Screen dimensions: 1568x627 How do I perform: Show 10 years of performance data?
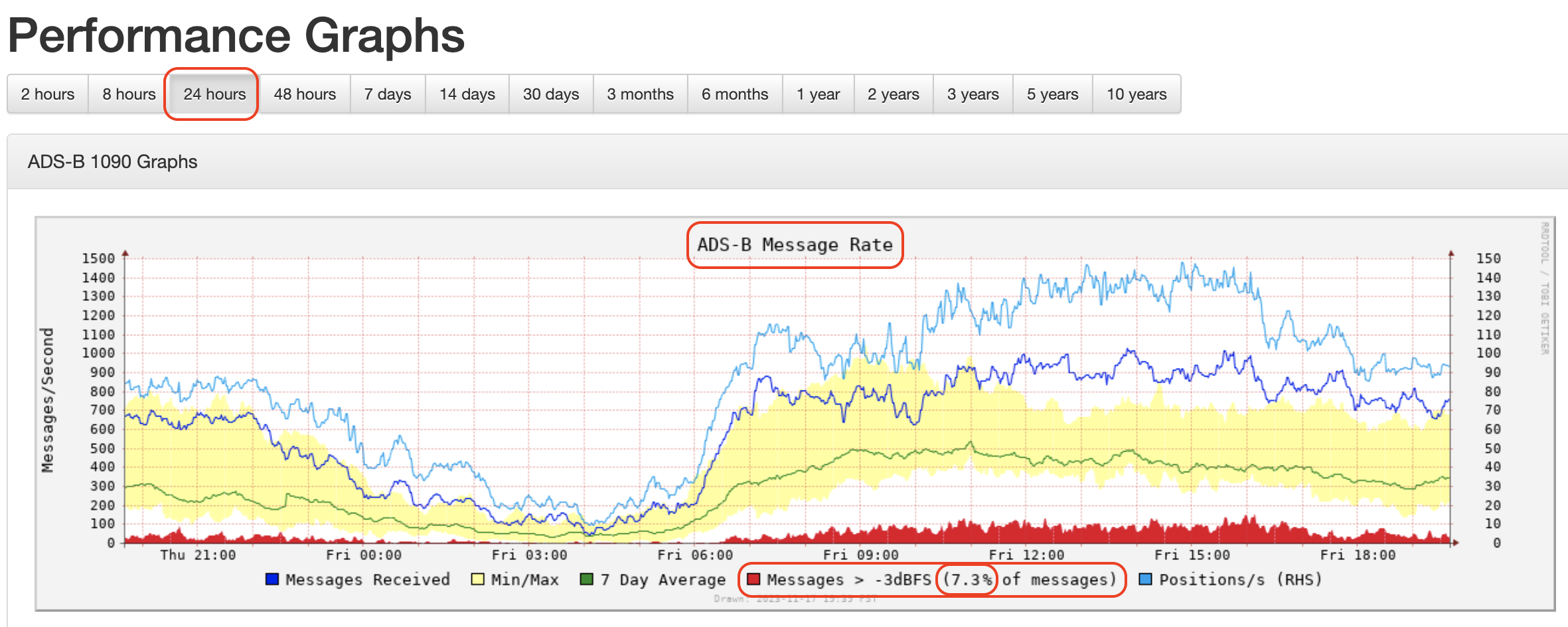tap(1137, 94)
